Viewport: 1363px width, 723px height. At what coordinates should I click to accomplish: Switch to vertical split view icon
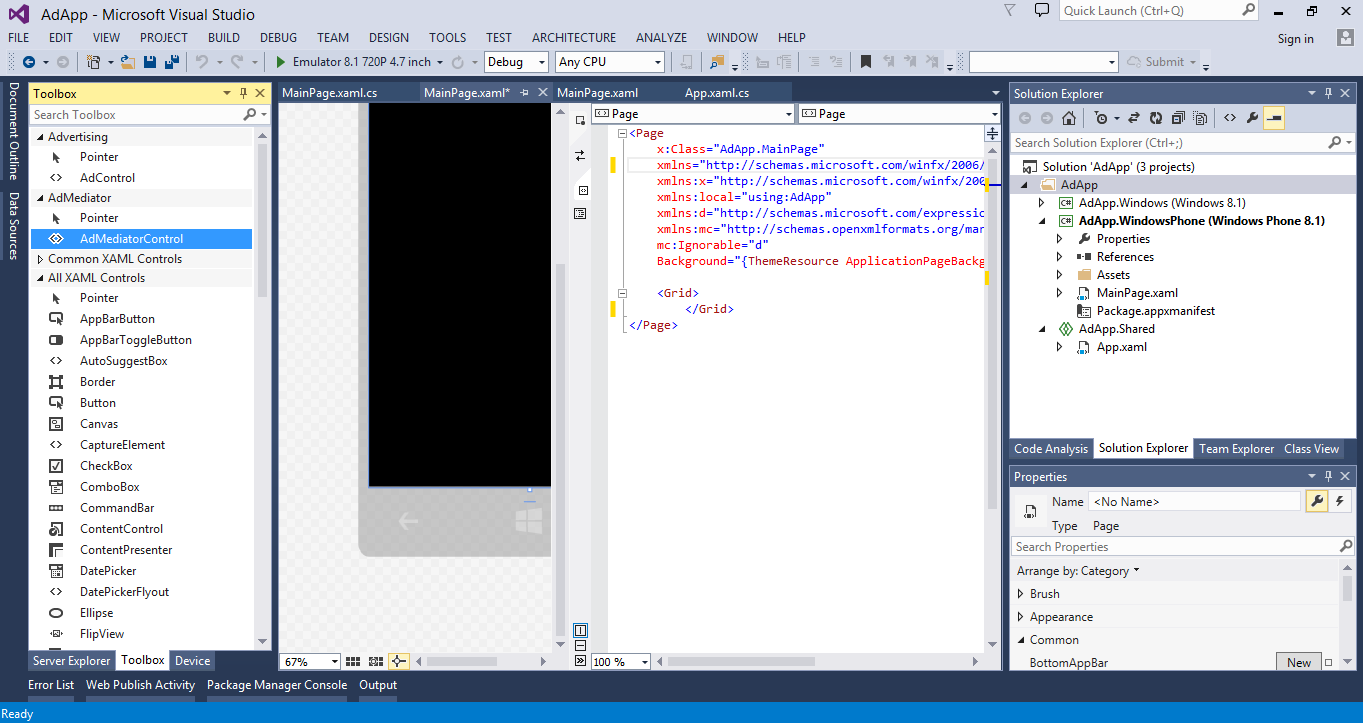580,630
